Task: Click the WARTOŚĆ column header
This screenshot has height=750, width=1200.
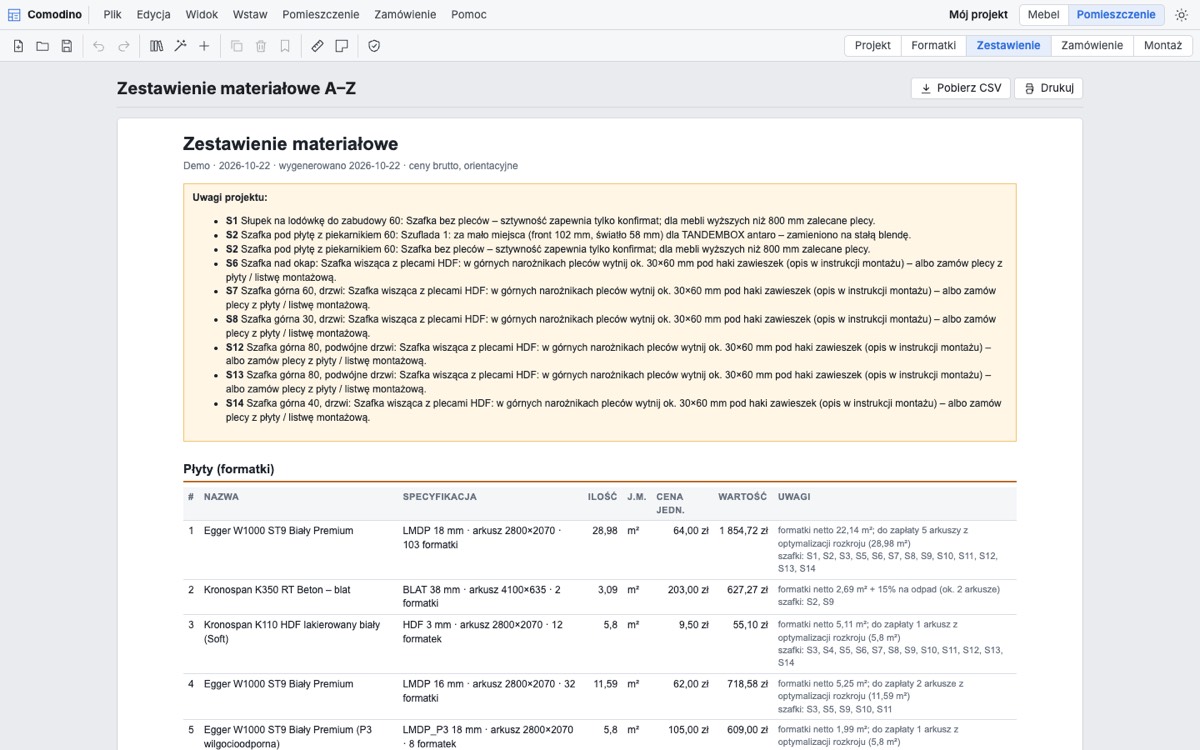Action: coord(742,497)
